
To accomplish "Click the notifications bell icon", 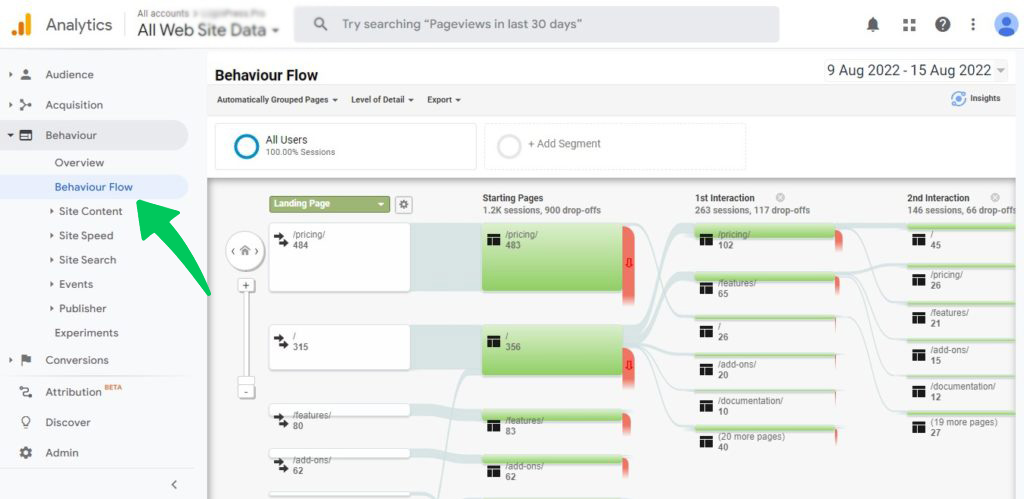I will pyautogui.click(x=873, y=24).
